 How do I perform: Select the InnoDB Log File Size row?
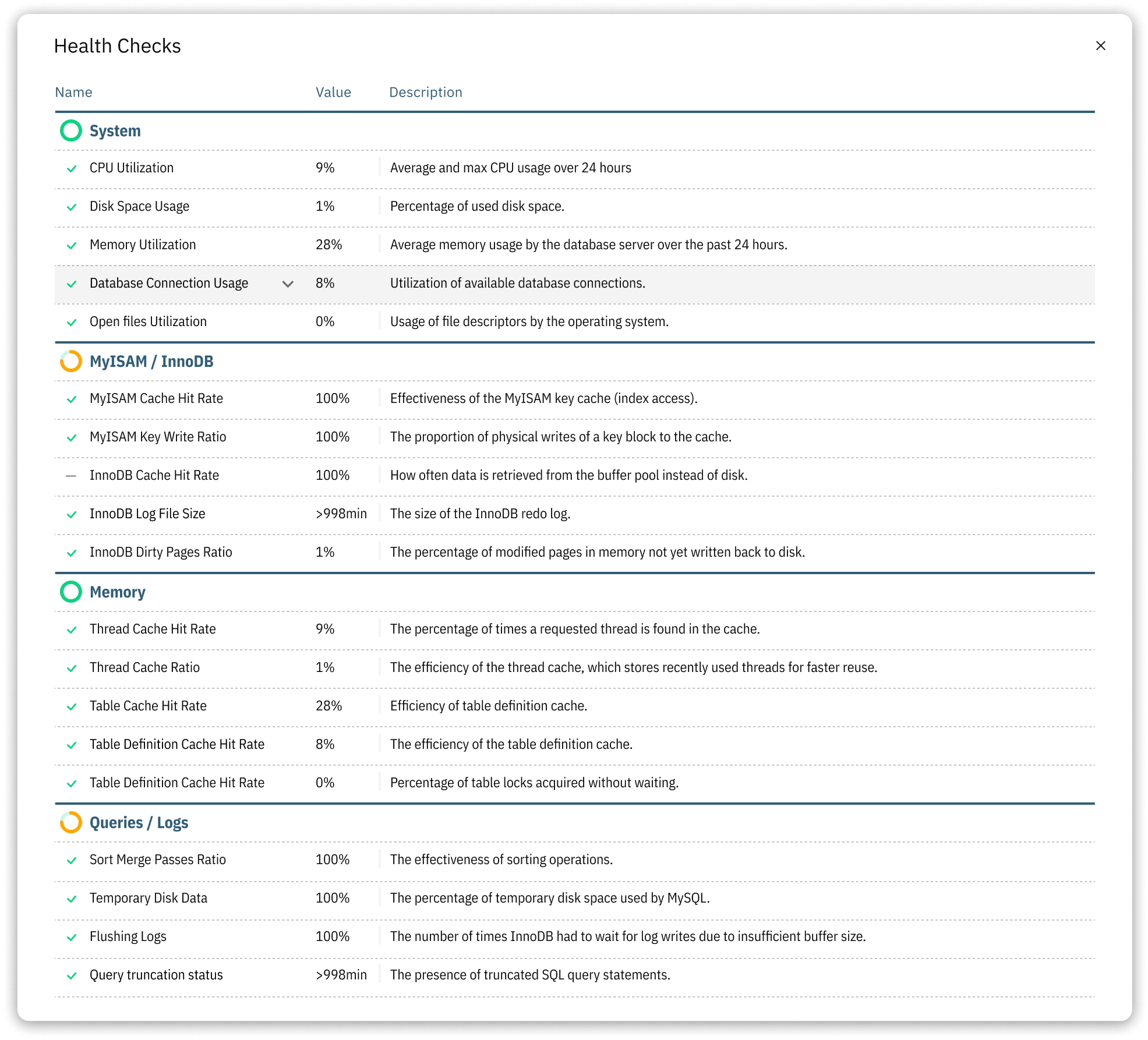pyautogui.click(x=147, y=514)
